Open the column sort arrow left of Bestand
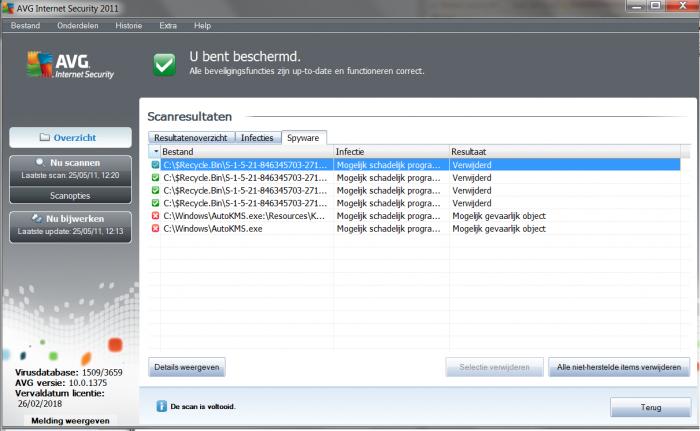The image size is (700, 431). click(x=156, y=151)
